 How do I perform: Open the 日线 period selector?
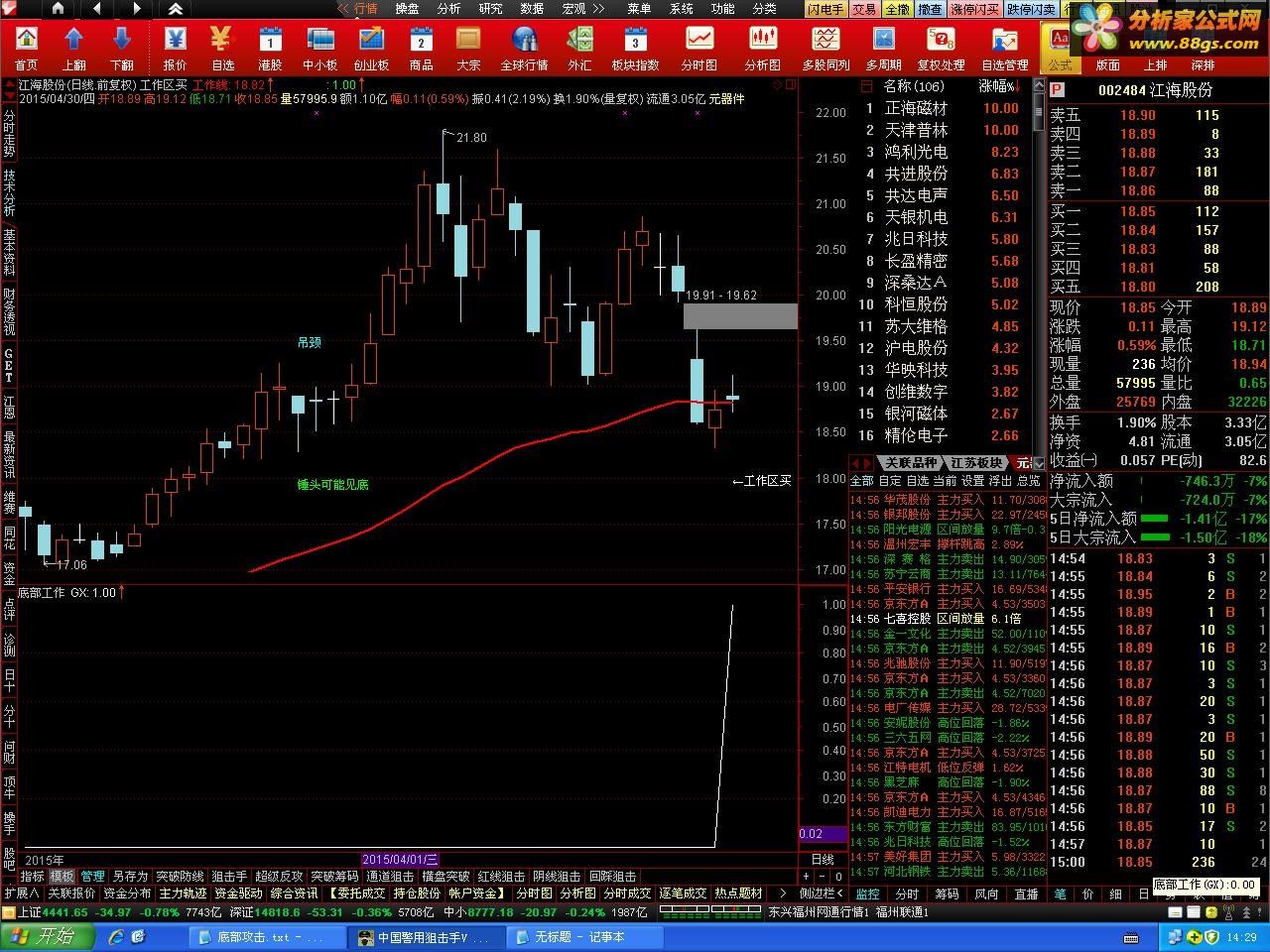tap(823, 860)
